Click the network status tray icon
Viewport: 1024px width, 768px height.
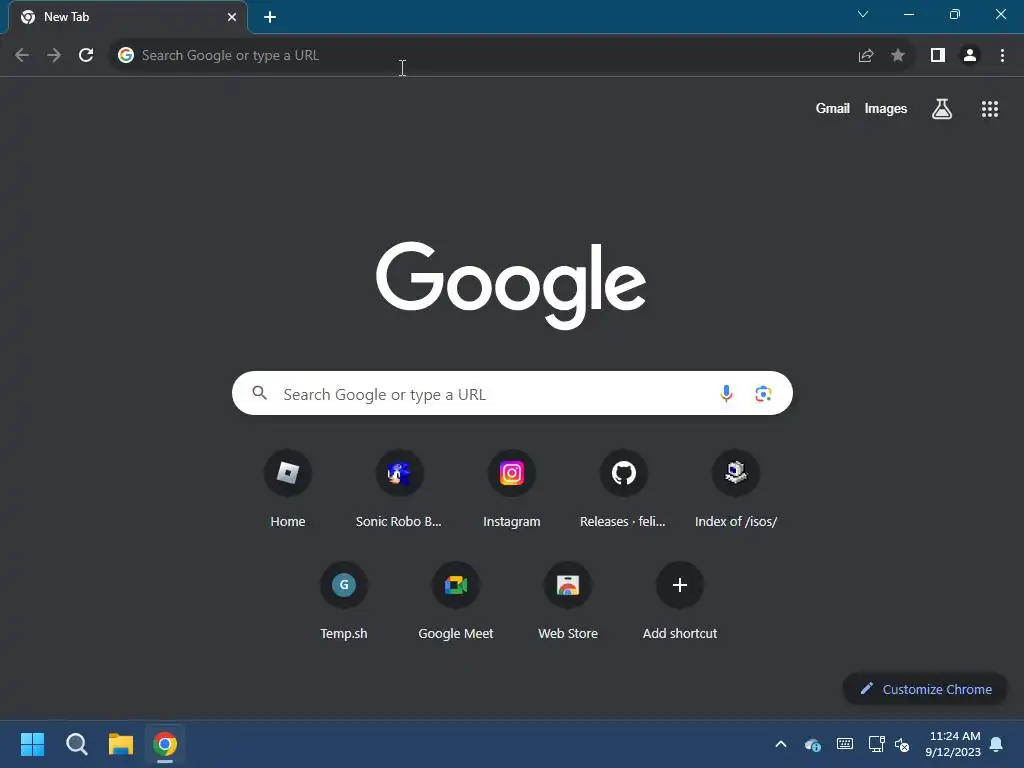click(876, 744)
